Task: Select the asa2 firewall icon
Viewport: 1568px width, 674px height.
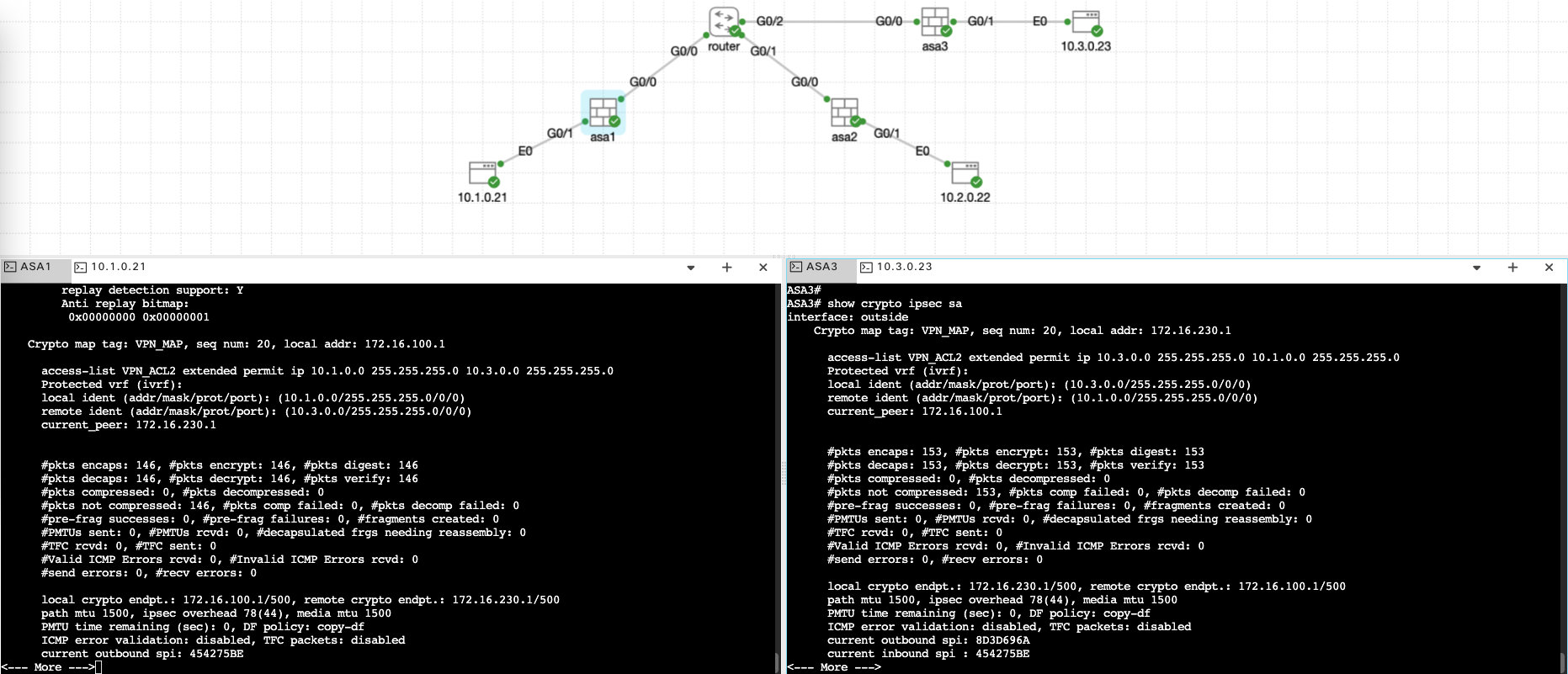Action: point(843,112)
